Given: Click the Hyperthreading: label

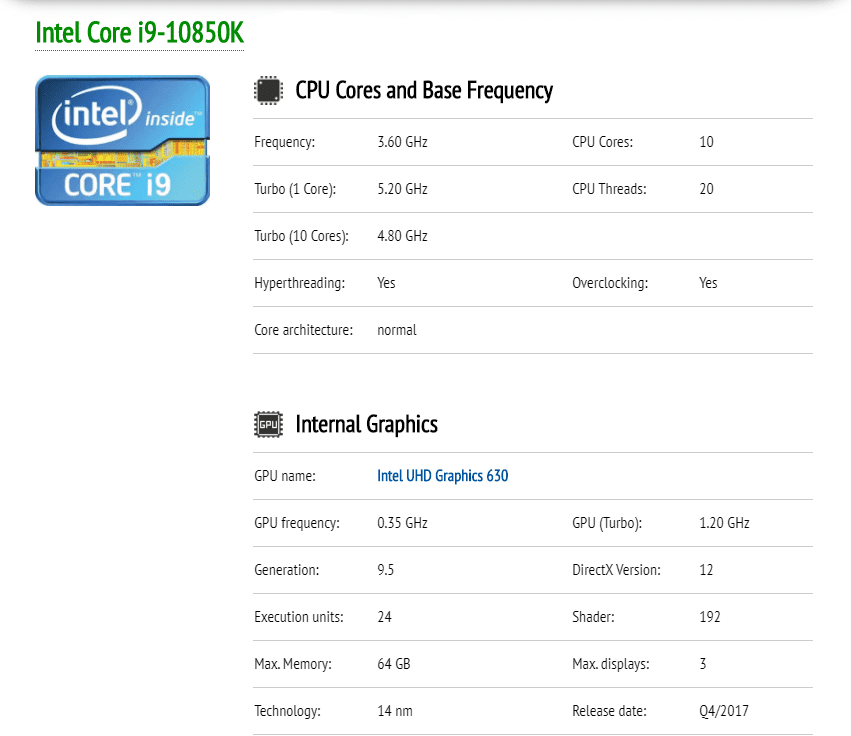Looking at the screenshot, I should tap(300, 283).
